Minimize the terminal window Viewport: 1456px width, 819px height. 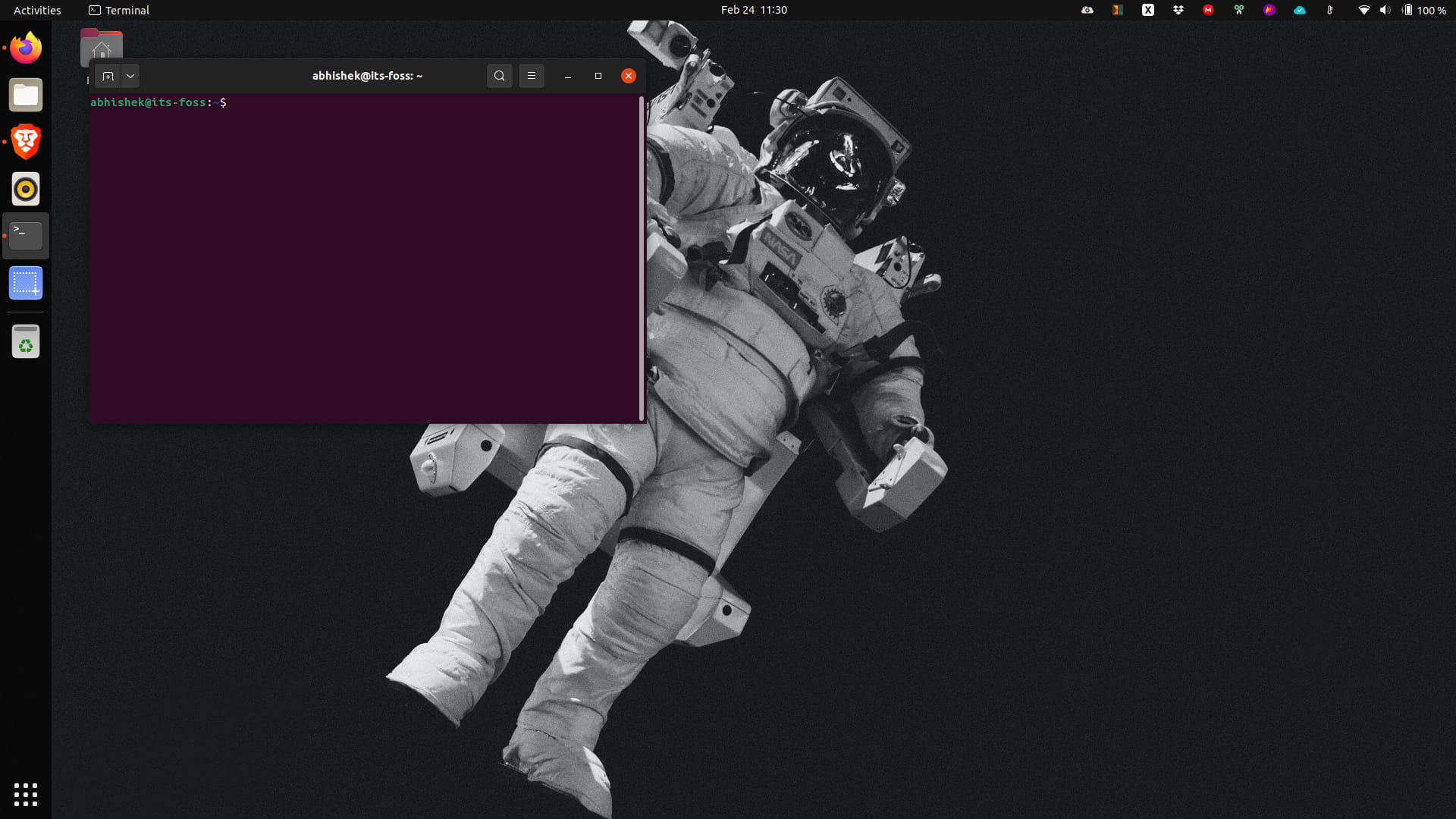[568, 76]
